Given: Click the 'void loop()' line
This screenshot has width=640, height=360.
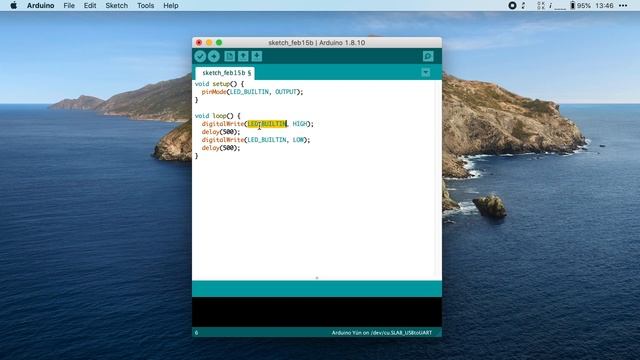Looking at the screenshot, I should pyautogui.click(x=218, y=116).
